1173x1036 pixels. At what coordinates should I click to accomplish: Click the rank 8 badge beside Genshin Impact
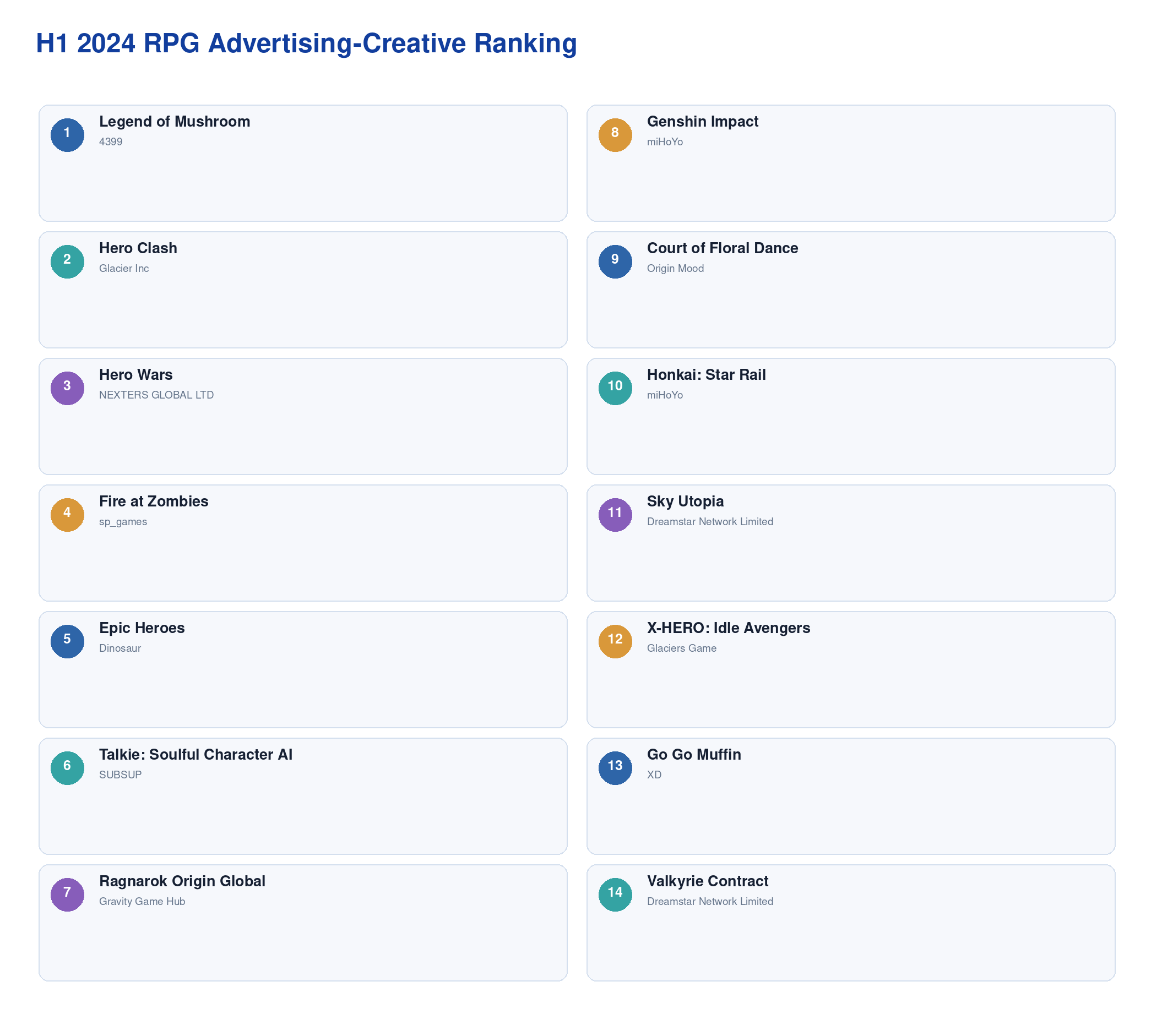pyautogui.click(x=616, y=135)
